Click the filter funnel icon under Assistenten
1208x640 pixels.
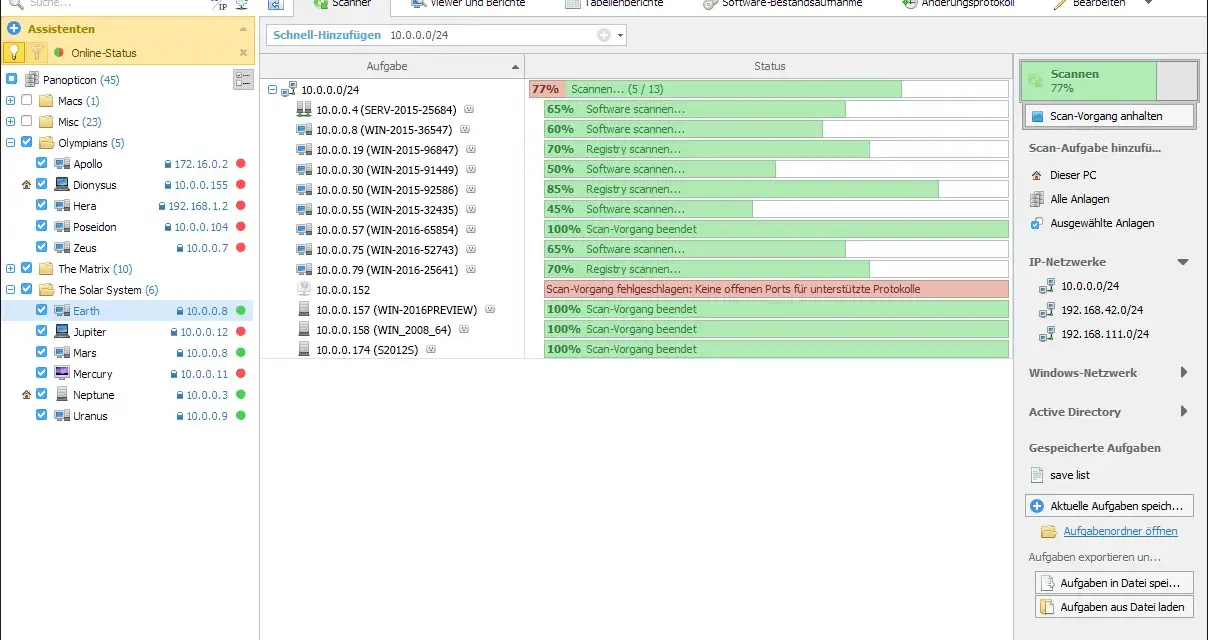pyautogui.click(x=36, y=52)
